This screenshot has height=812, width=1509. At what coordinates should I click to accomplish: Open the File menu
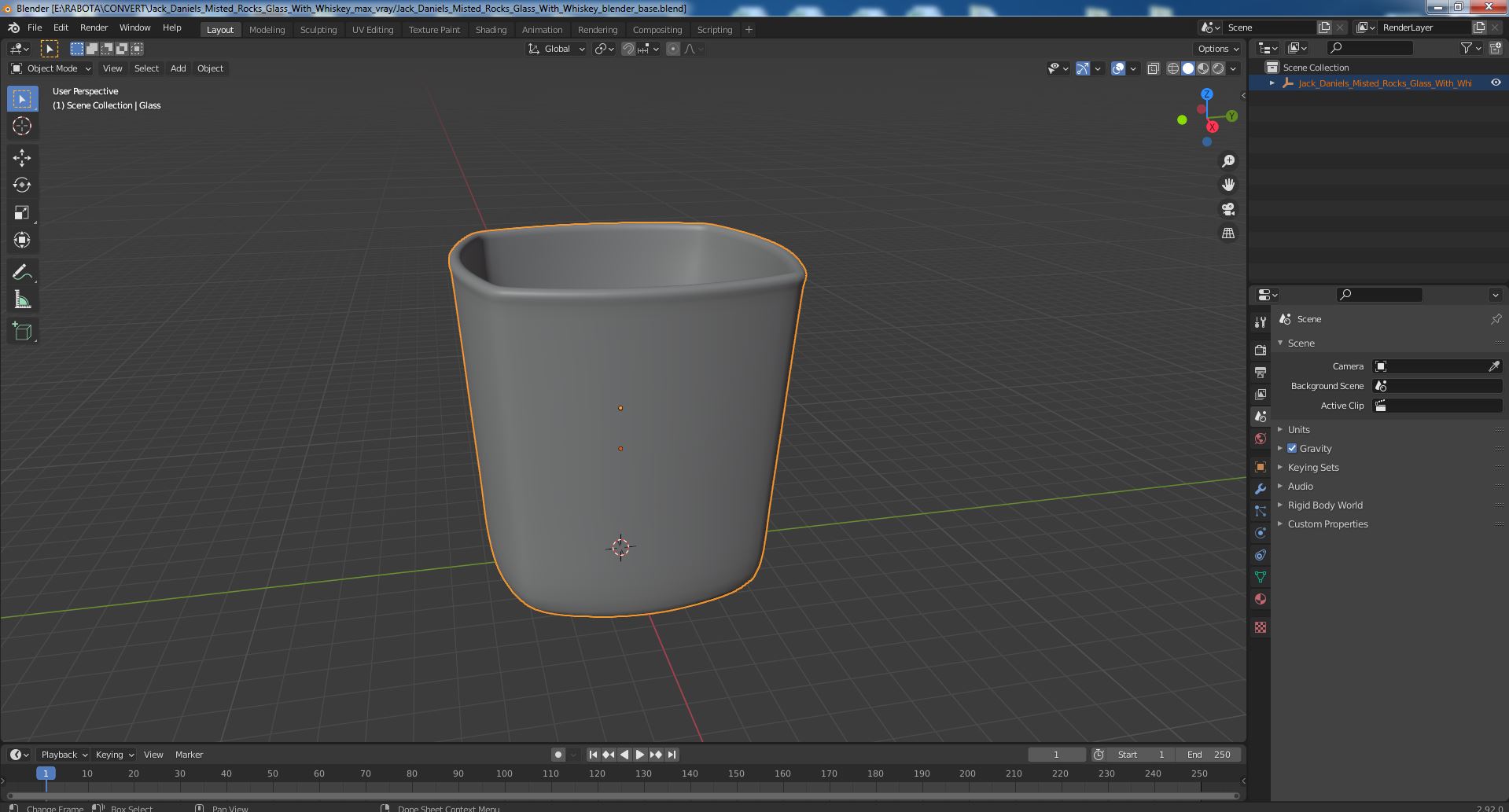[x=35, y=28]
